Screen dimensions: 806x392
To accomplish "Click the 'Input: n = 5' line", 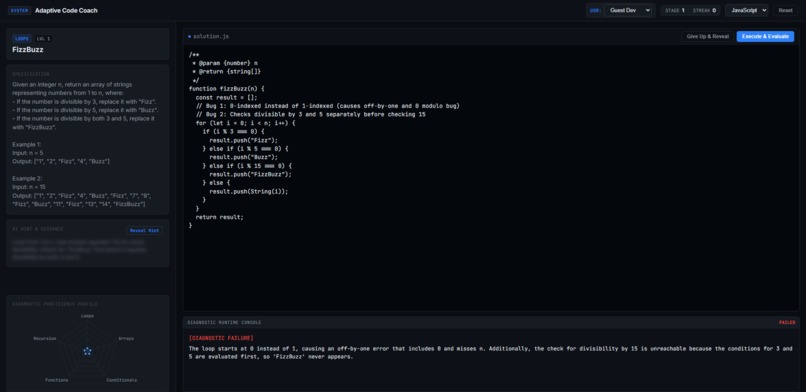I will [28, 153].
